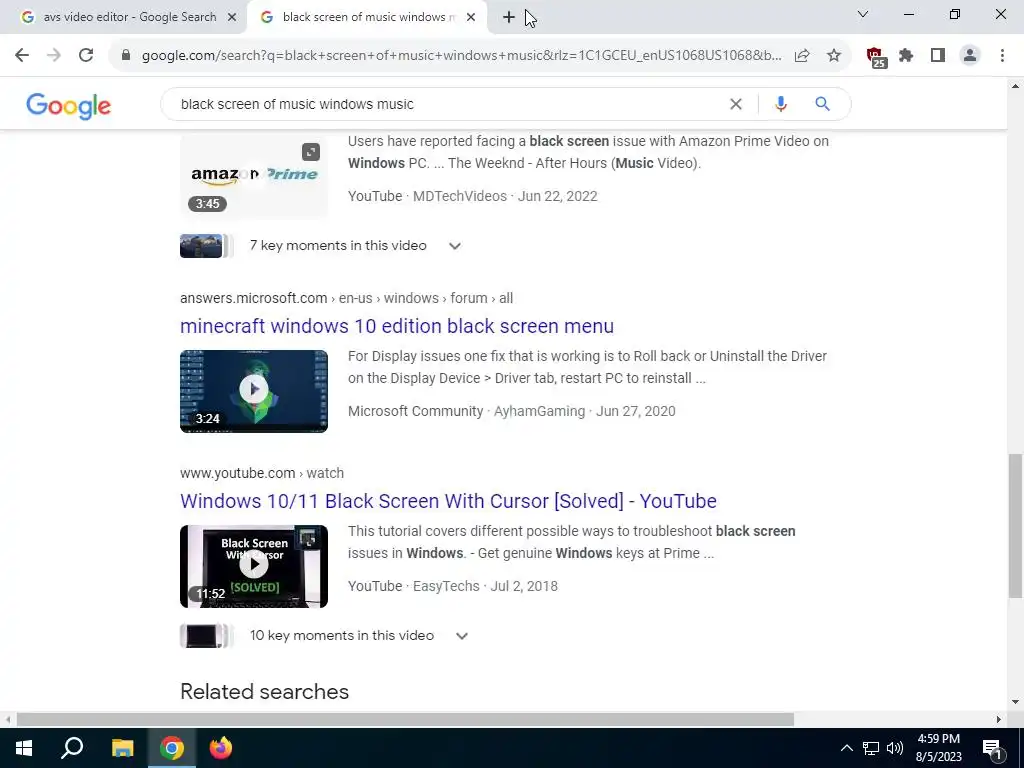Click into the Google search field
The image size is (1024, 768).
point(451,104)
